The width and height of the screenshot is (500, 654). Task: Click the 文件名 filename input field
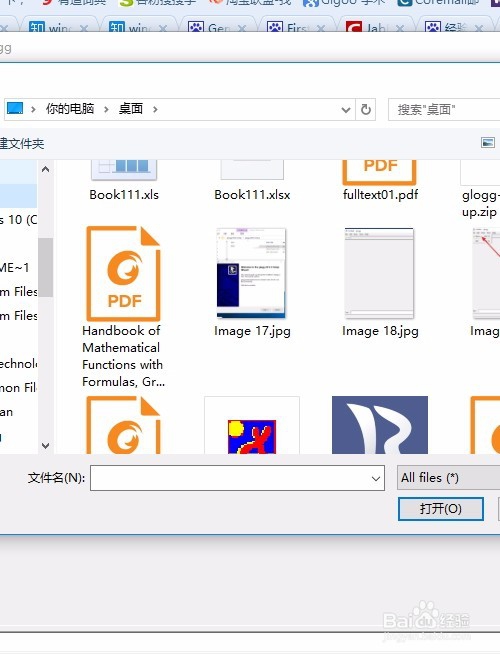tap(237, 478)
